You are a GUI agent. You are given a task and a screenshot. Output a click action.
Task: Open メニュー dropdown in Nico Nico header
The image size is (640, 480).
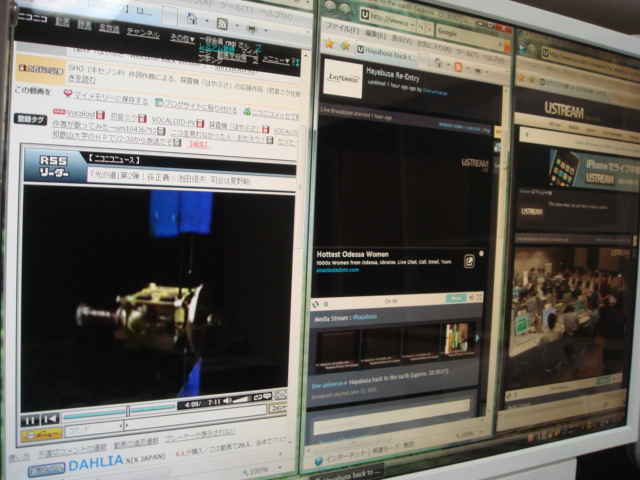coord(276,60)
